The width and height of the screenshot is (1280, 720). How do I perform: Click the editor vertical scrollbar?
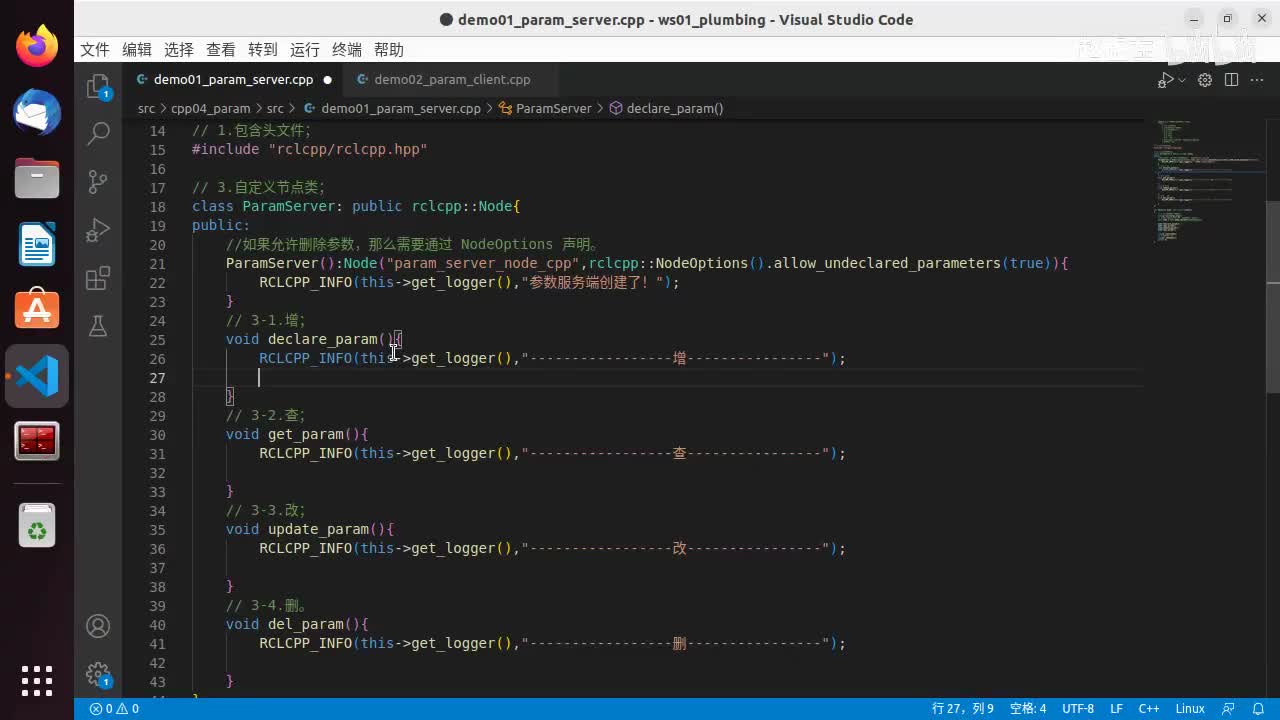click(x=1272, y=300)
